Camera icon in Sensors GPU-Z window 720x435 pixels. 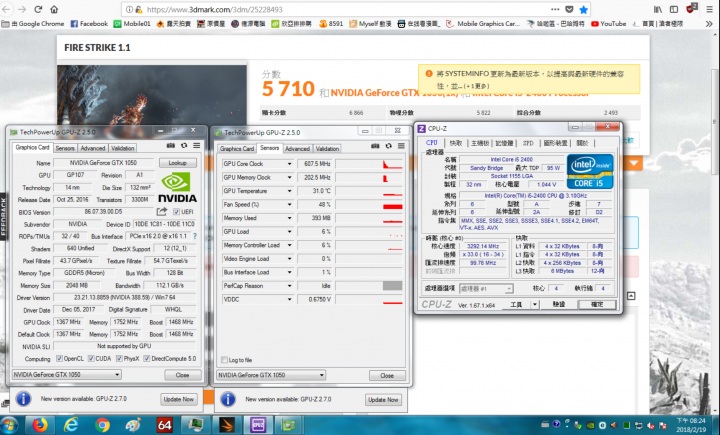(x=375, y=146)
